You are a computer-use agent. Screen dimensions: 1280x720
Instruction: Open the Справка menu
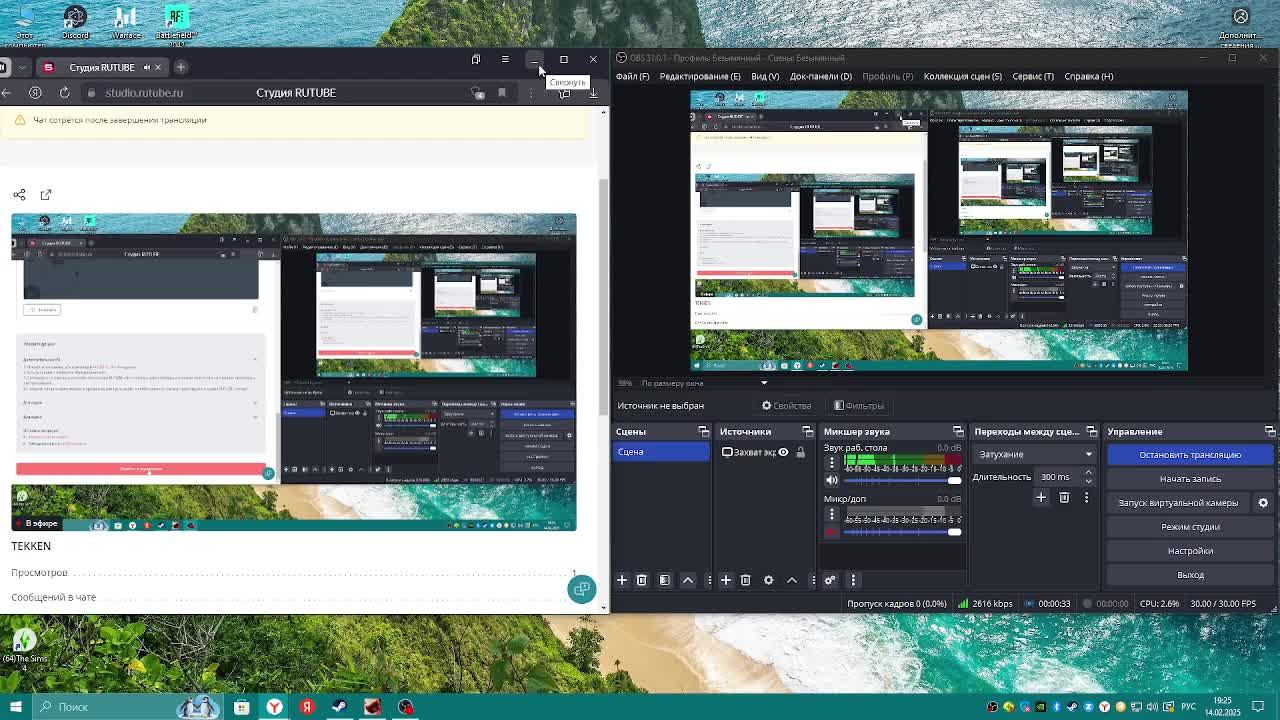pyautogui.click(x=1089, y=76)
